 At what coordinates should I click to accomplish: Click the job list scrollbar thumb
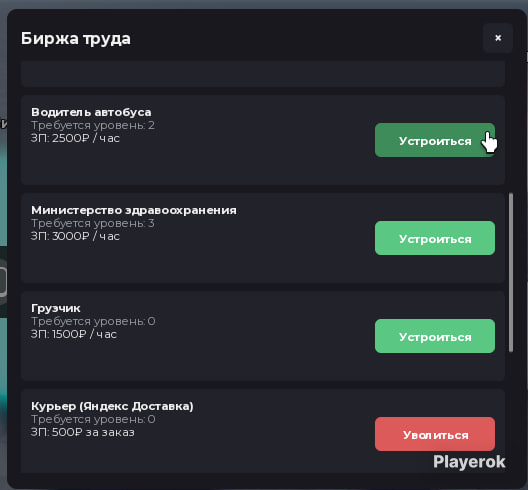tap(511, 272)
